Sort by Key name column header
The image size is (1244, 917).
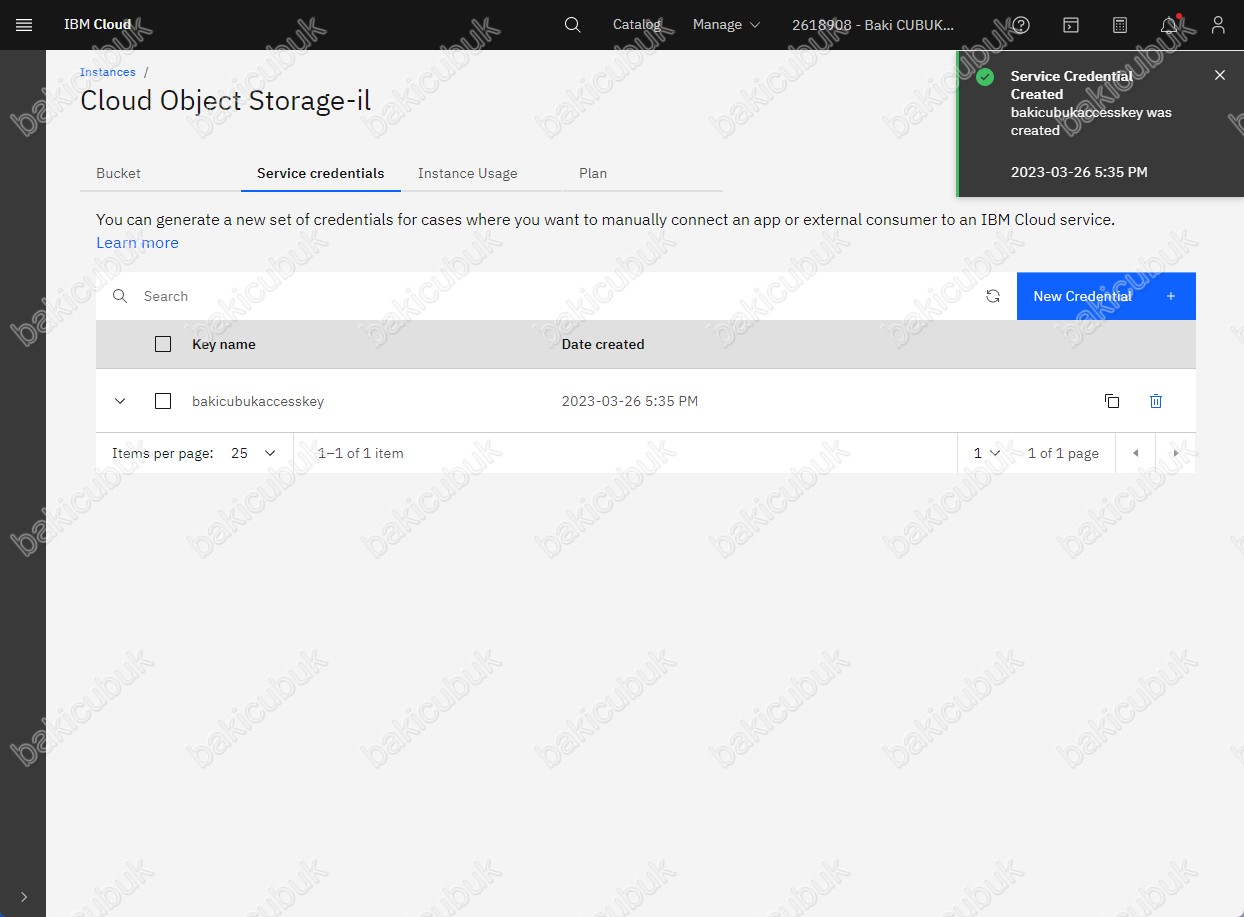tap(224, 344)
